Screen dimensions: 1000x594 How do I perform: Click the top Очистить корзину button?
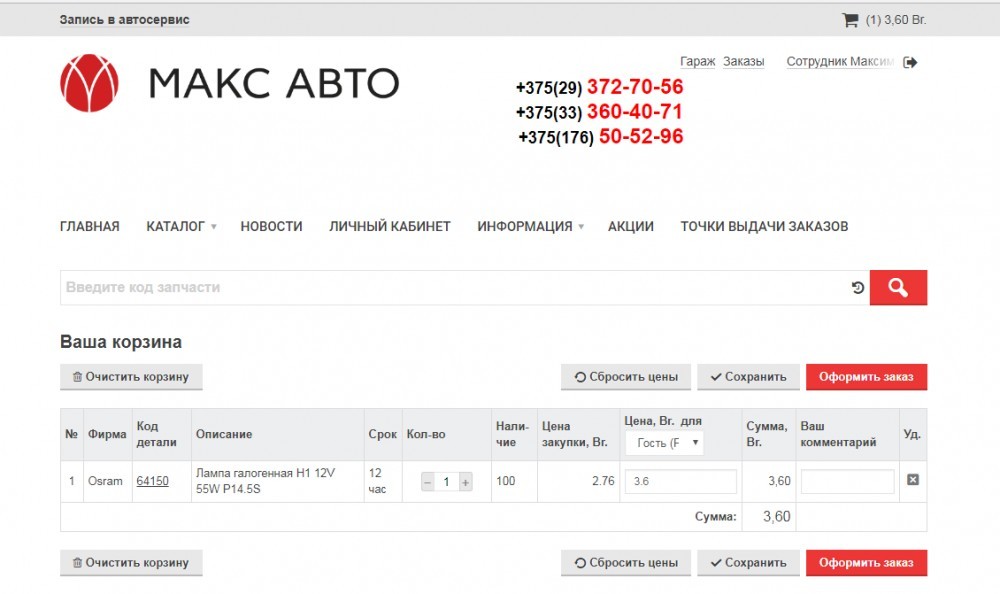(x=131, y=377)
